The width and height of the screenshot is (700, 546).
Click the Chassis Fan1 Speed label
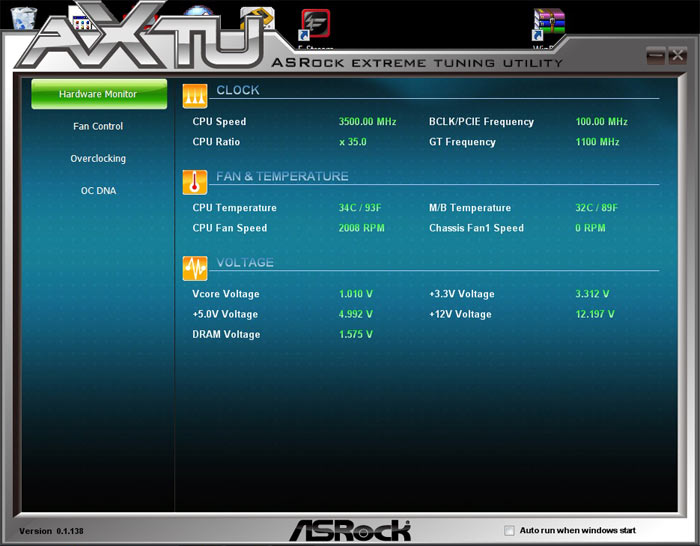476,228
